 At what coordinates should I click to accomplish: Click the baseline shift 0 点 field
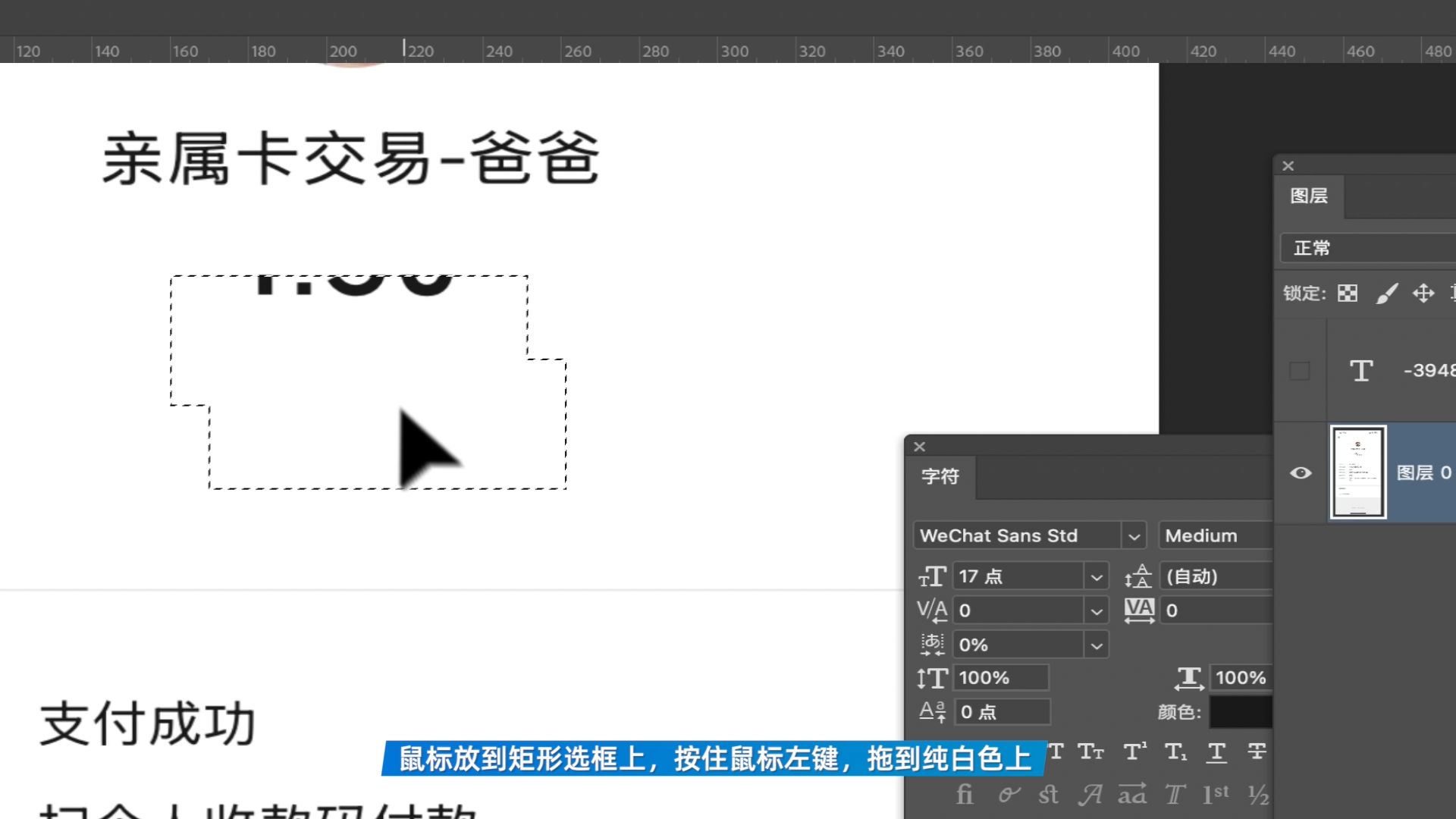point(1002,712)
